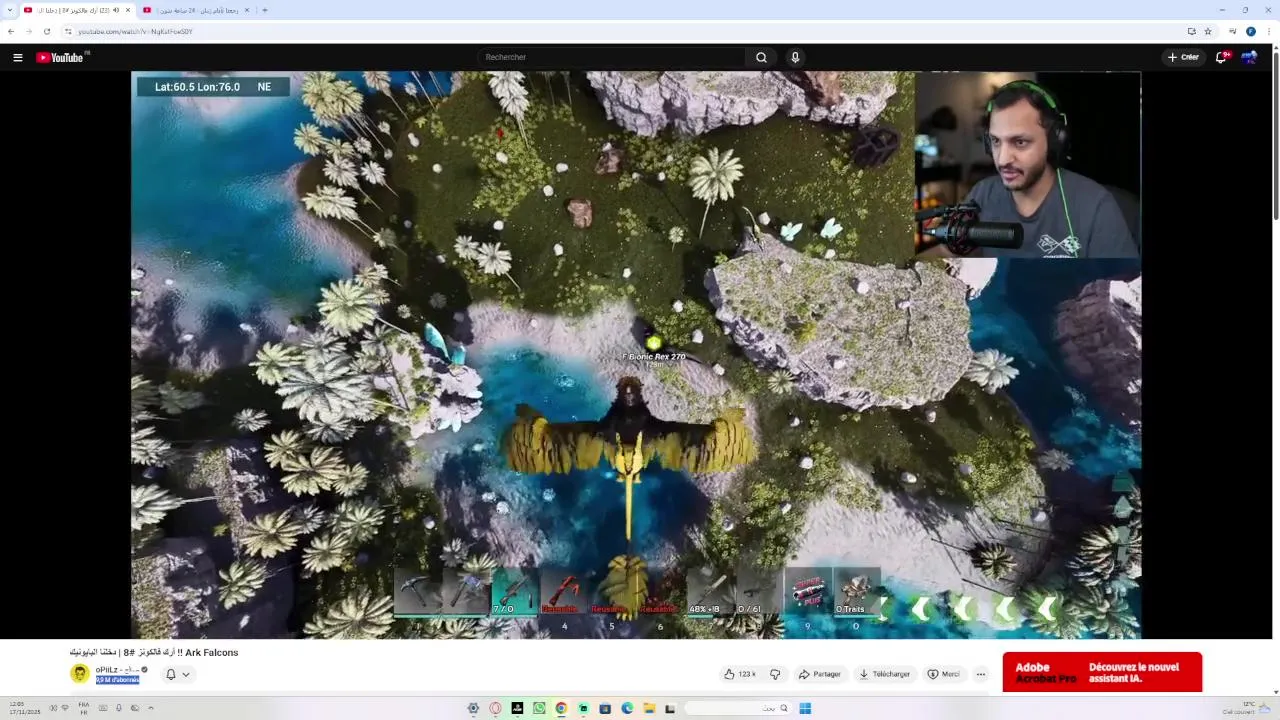The image size is (1280, 720).
Task: Open the Adobe Acrobat Pro ad
Action: [1102, 672]
